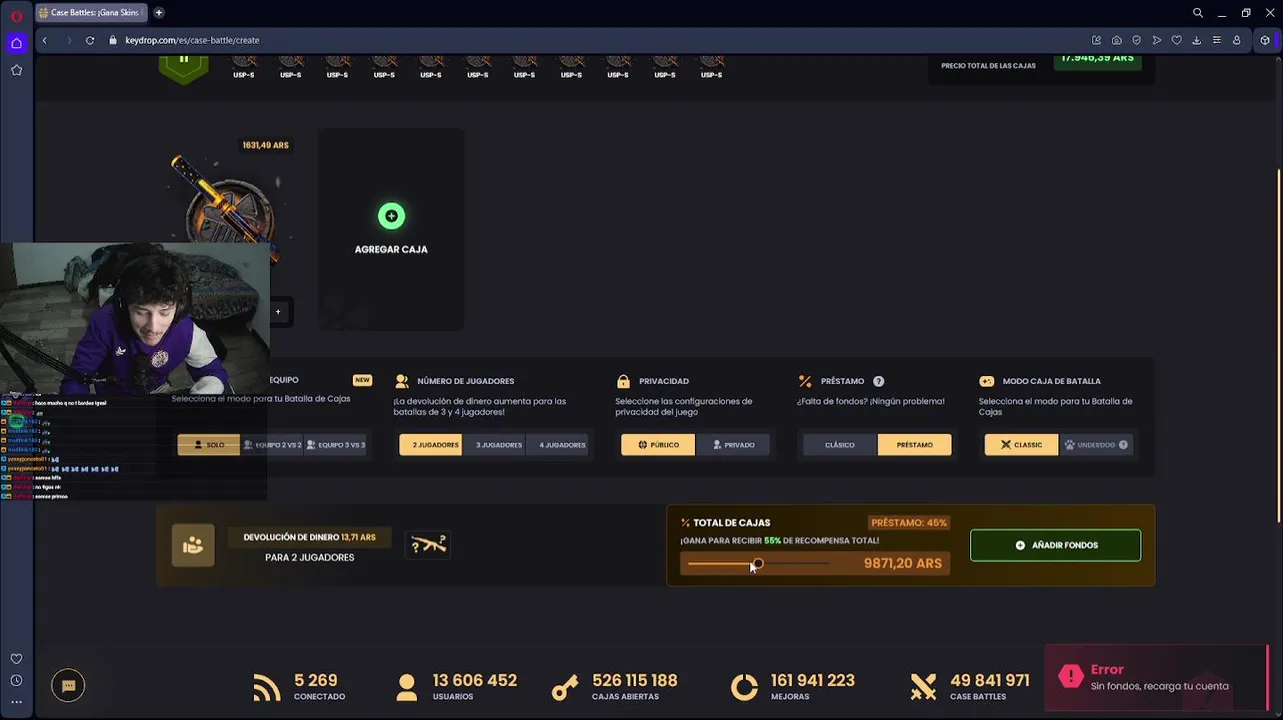Image resolution: width=1283 pixels, height=720 pixels.
Task: Open Opera home sidebar icon
Action: pyautogui.click(x=16, y=43)
